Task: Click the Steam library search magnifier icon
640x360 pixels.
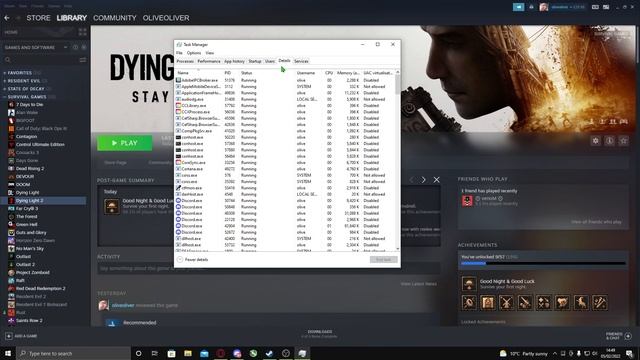Action: coord(8,60)
